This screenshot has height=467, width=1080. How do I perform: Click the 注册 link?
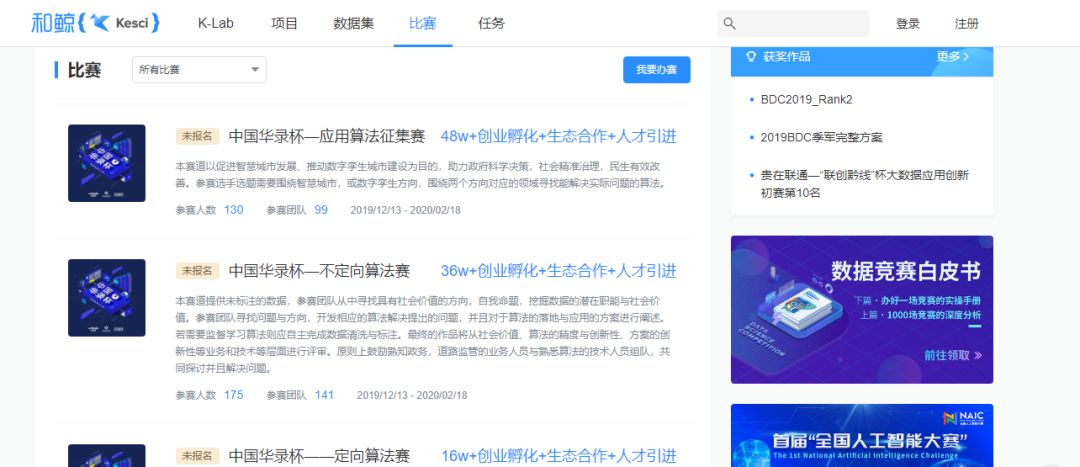pos(966,23)
